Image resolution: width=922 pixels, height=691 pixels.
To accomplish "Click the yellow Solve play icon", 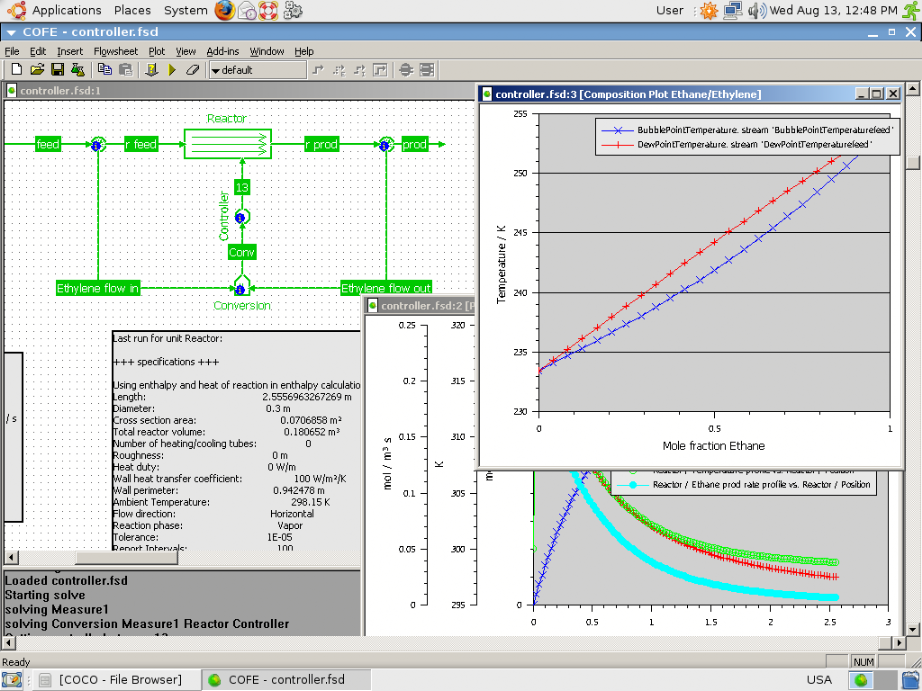I will [x=172, y=70].
